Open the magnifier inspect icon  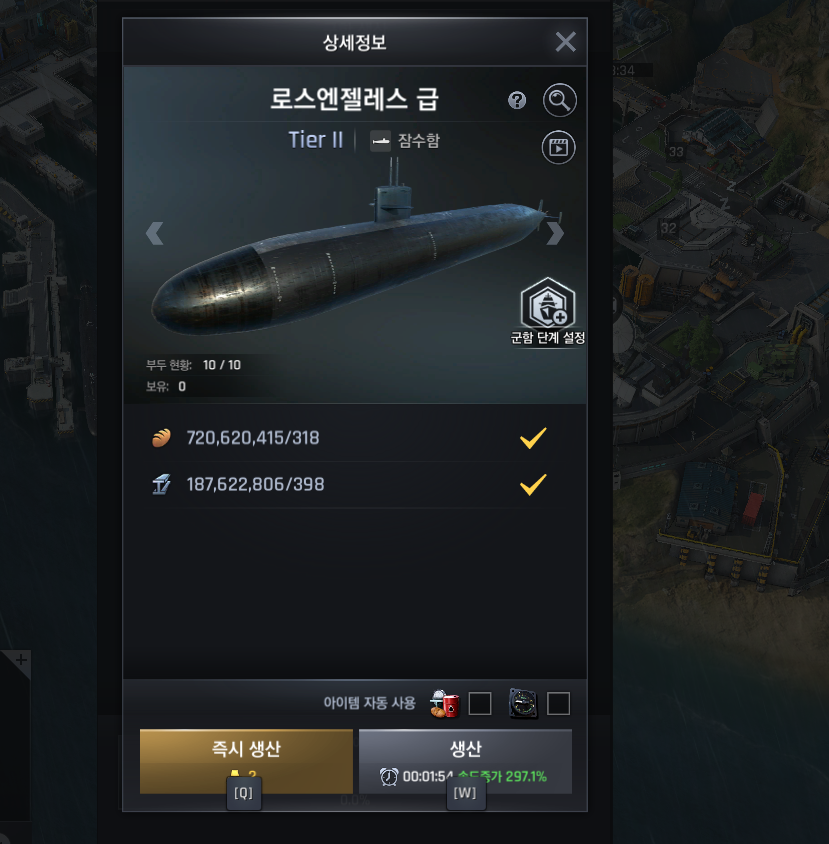[x=559, y=100]
